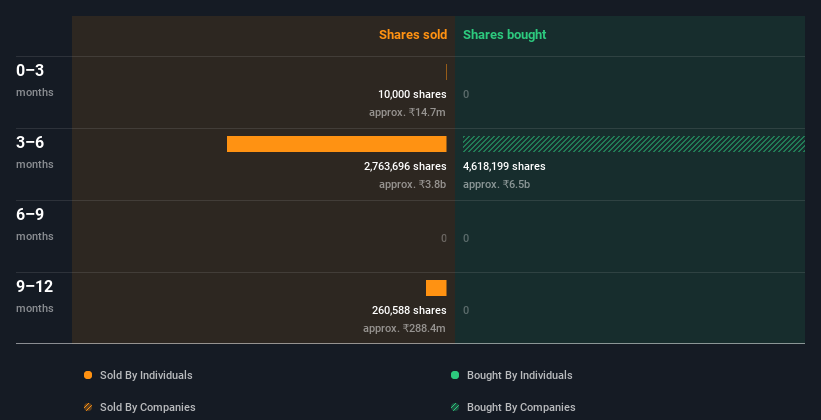Image resolution: width=821 pixels, height=420 pixels.
Task: Click the 4,618,199 shares value
Action: [504, 166]
